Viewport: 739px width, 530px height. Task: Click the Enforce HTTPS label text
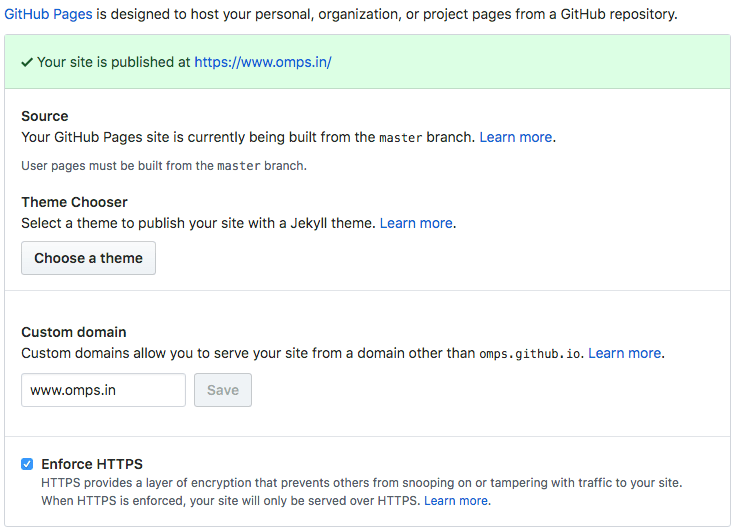click(x=92, y=464)
